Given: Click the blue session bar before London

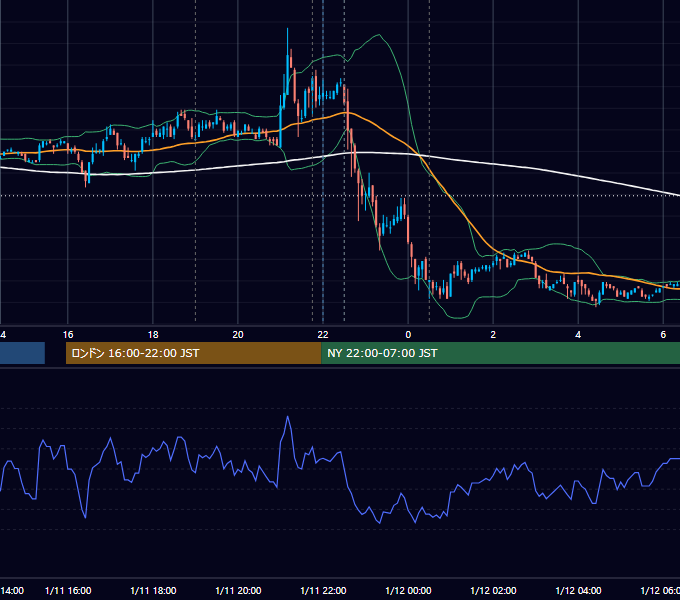Looking at the screenshot, I should 22,353.
